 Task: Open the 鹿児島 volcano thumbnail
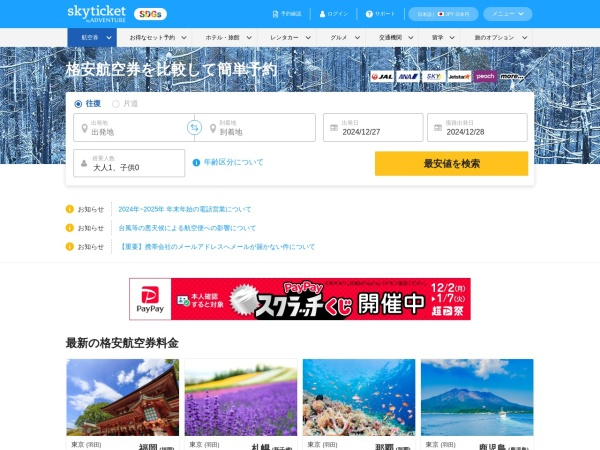click(477, 397)
